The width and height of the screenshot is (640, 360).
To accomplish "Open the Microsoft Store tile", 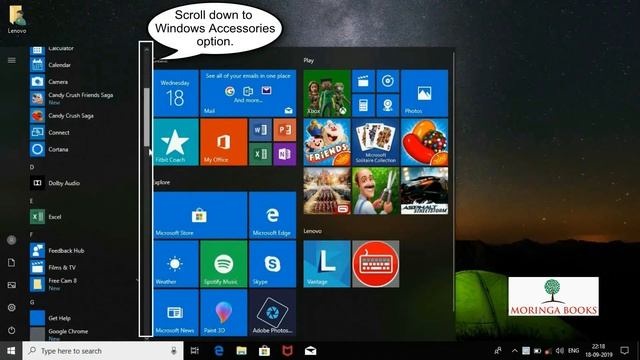I will click(x=200, y=215).
